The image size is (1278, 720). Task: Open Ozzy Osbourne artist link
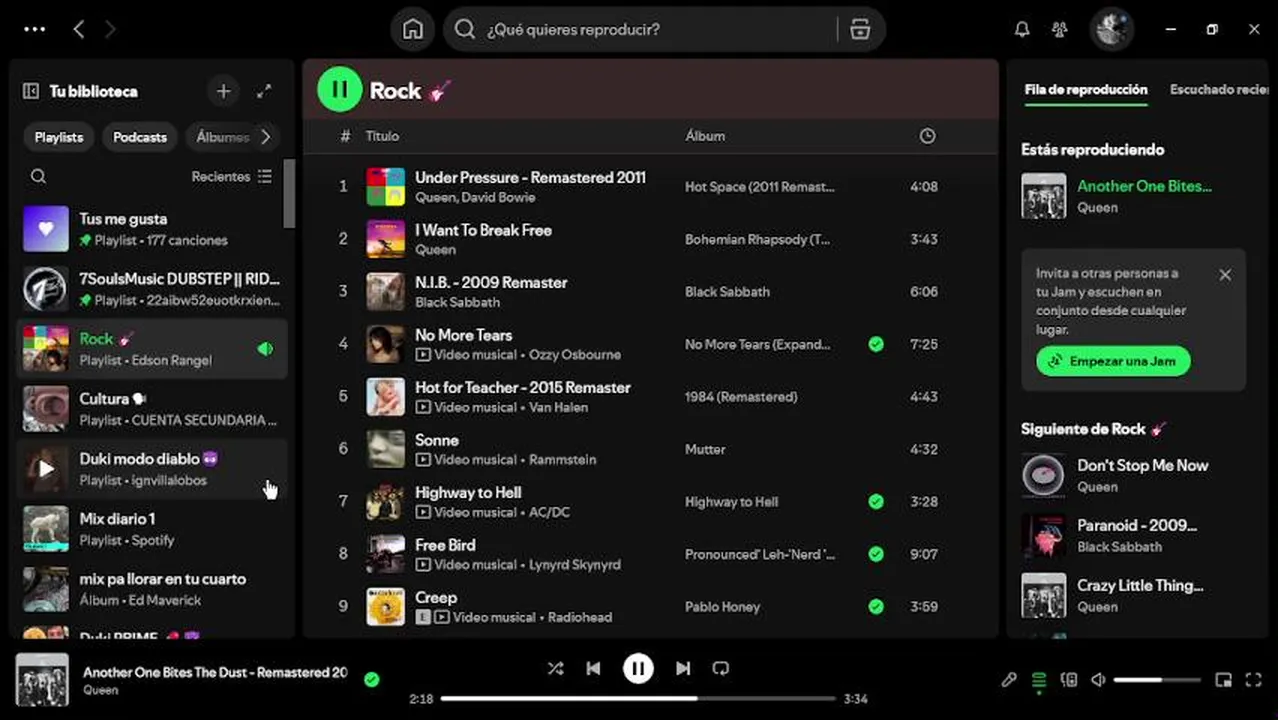point(574,354)
